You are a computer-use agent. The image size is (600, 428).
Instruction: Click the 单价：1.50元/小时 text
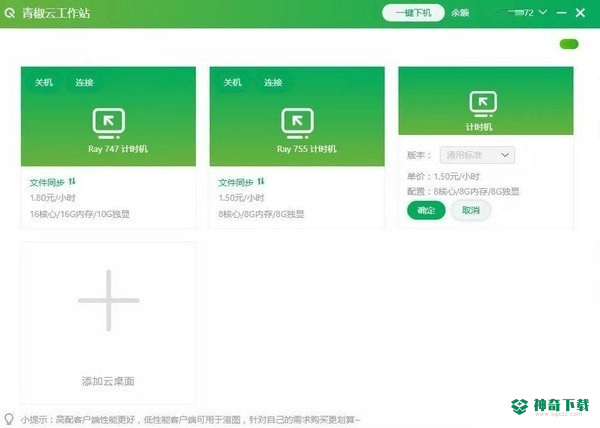tap(443, 177)
